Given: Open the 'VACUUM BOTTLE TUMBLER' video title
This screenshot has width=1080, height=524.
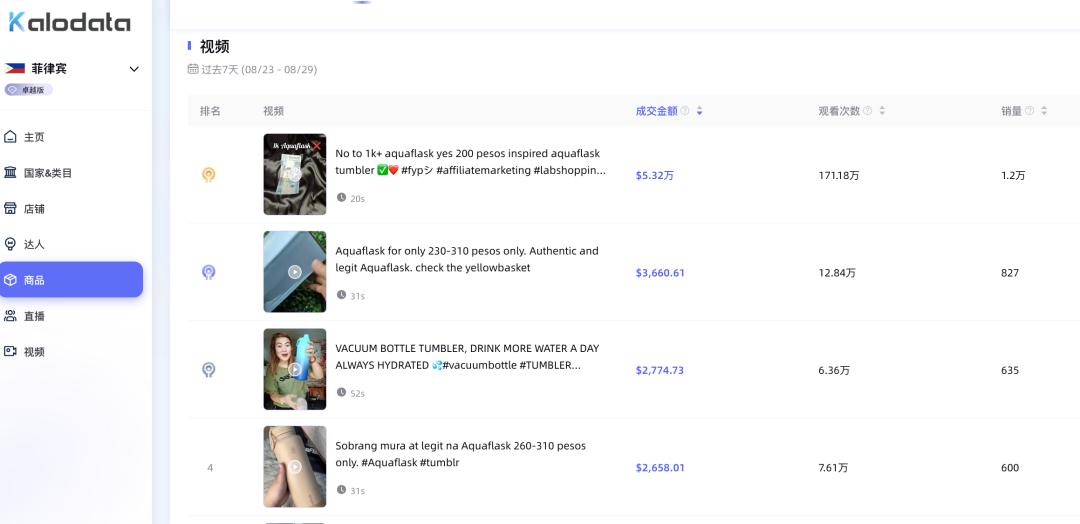Looking at the screenshot, I should coord(467,357).
